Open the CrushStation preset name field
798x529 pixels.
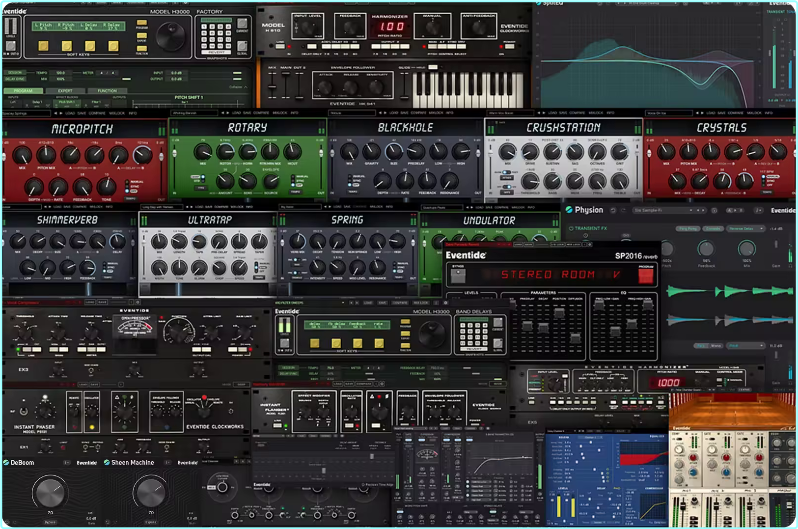(x=511, y=113)
